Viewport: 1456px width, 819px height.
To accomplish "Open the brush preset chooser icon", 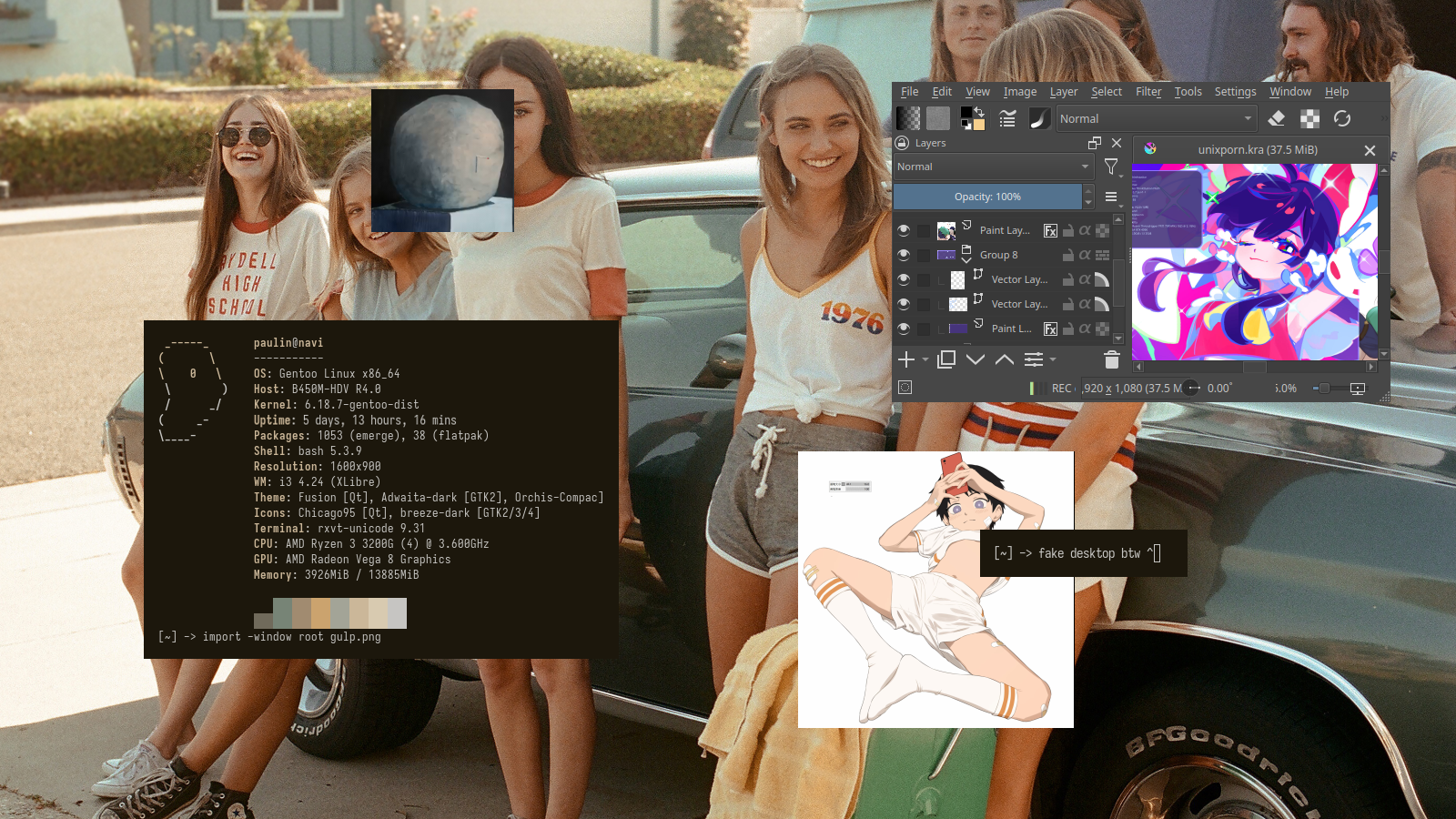I will click(x=1038, y=118).
